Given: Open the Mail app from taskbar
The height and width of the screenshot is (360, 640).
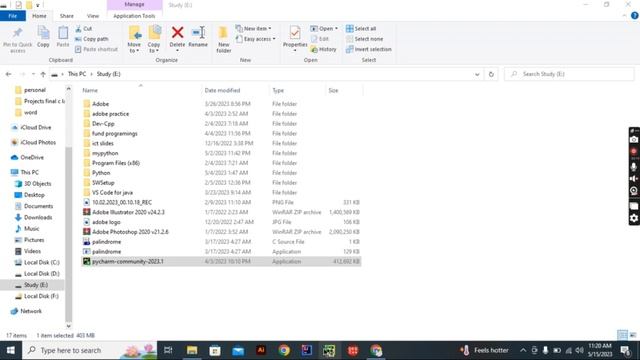Looking at the screenshot, I should point(238,350).
